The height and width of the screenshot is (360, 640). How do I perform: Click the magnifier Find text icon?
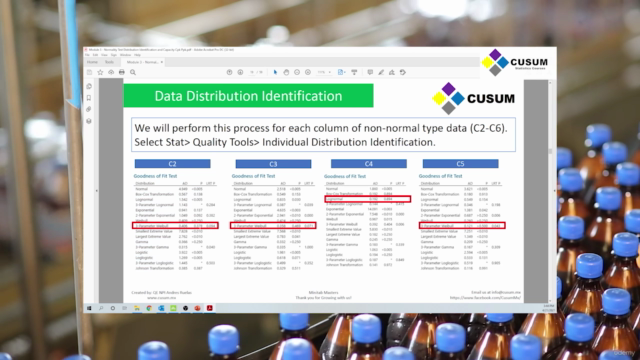(x=133, y=72)
